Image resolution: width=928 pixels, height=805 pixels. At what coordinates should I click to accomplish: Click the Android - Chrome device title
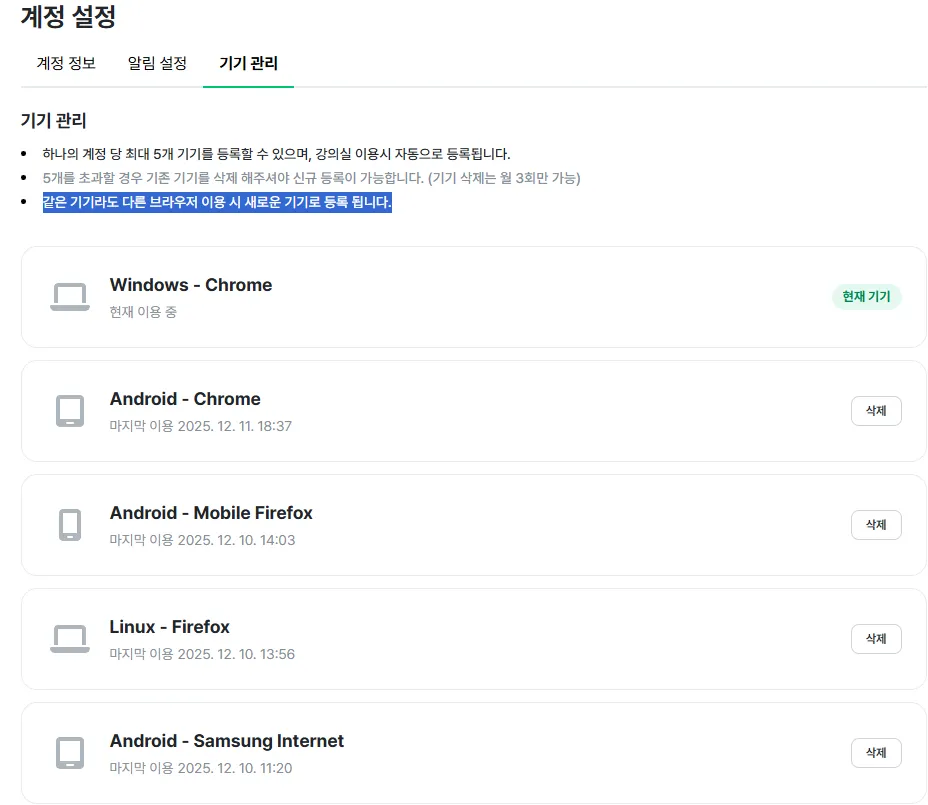(185, 399)
